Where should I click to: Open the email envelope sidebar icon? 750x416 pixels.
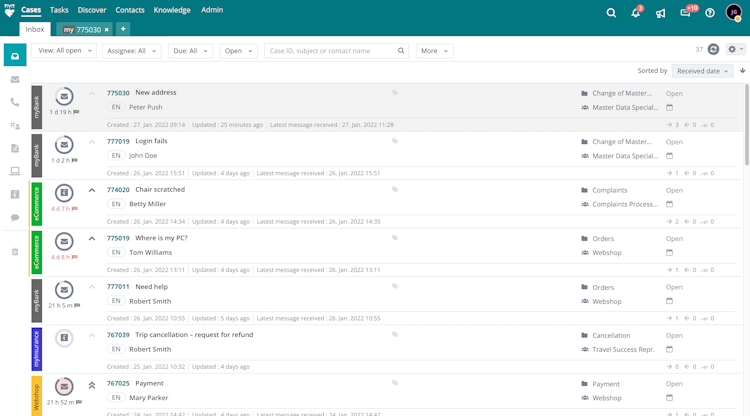pyautogui.click(x=15, y=79)
